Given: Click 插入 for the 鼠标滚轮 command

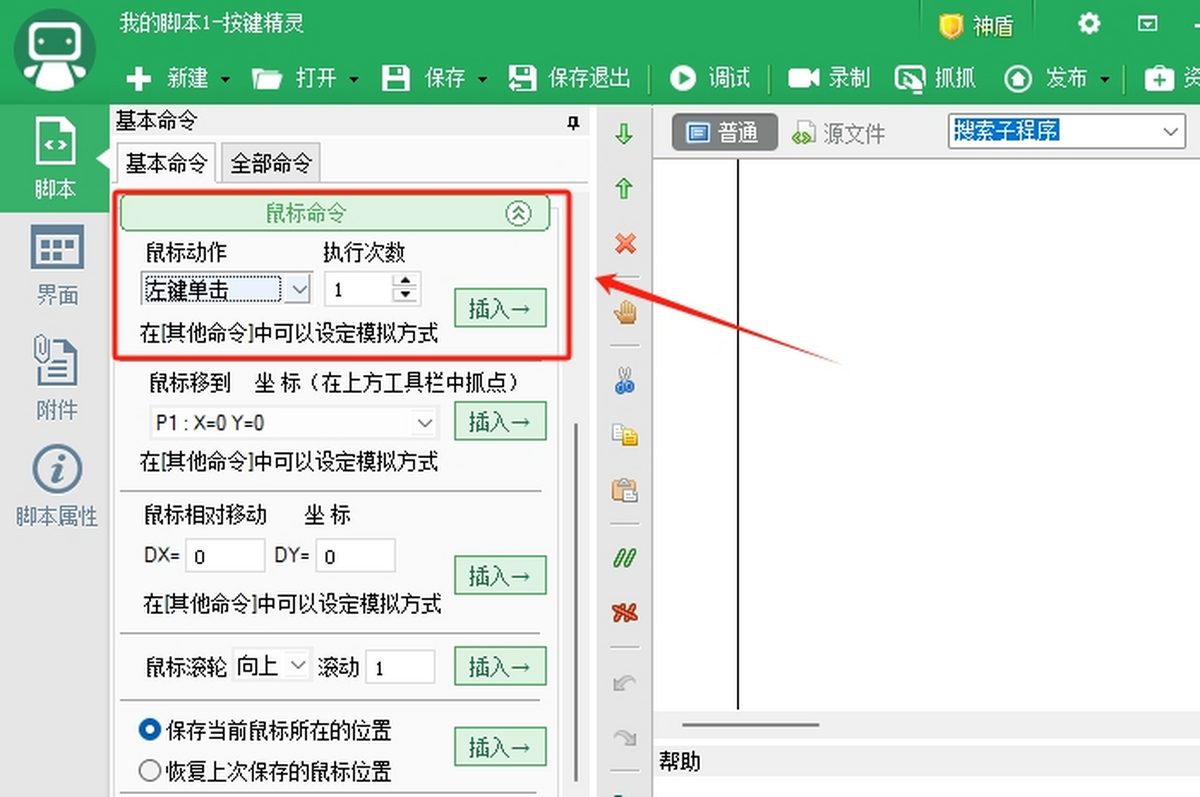Looking at the screenshot, I should (500, 666).
